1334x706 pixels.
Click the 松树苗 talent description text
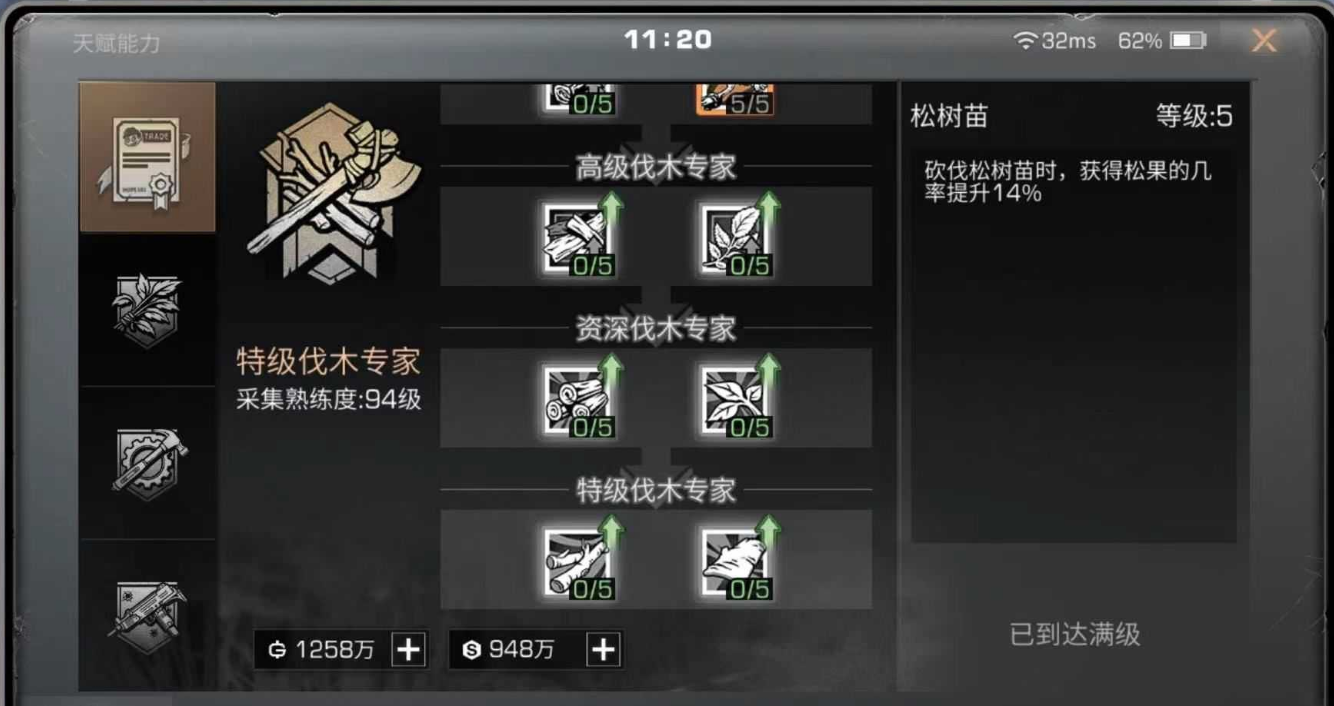point(1068,182)
